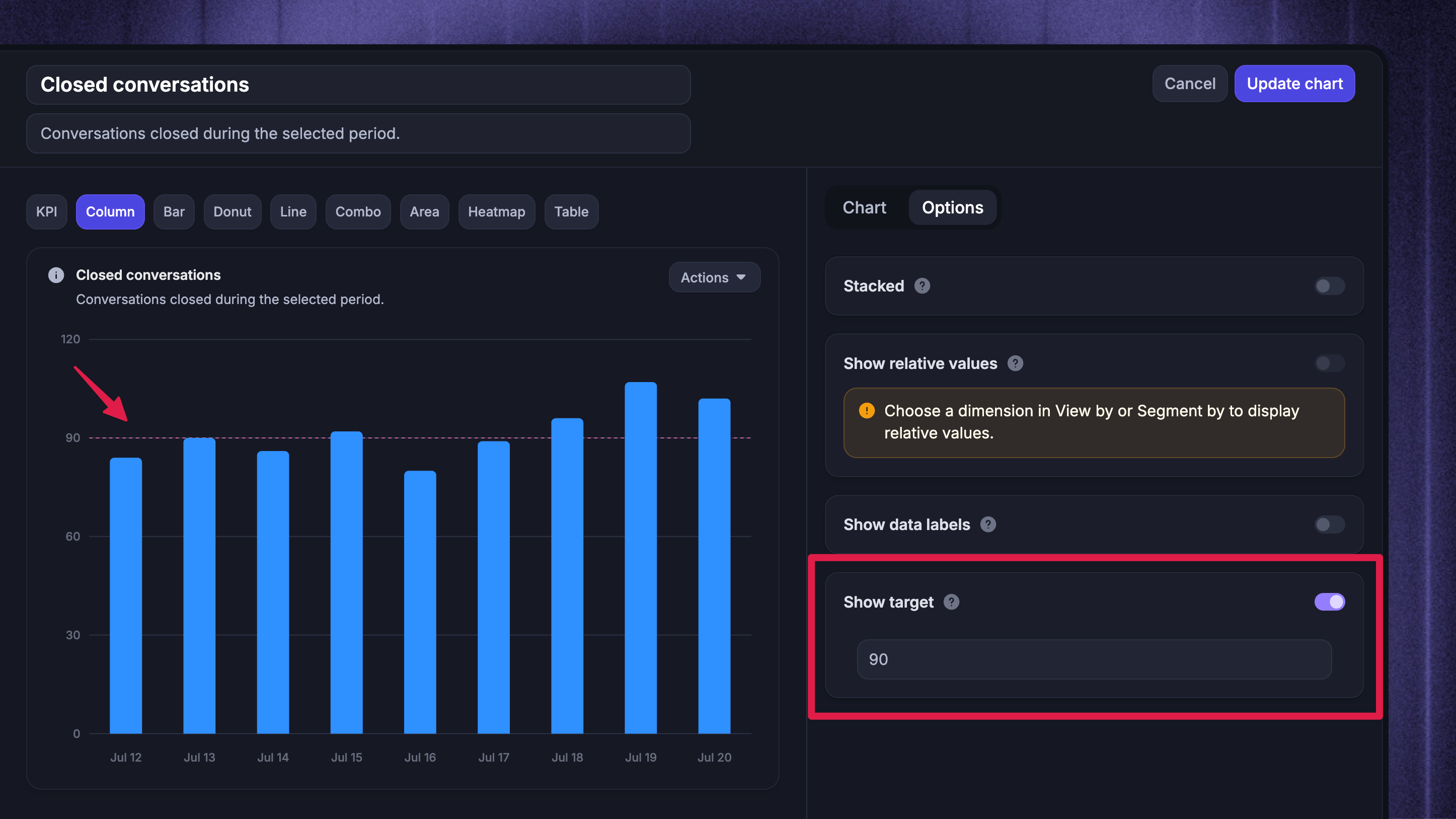Screen dimensions: 1456x819
Task: Open the Show target help icon
Action: point(951,602)
